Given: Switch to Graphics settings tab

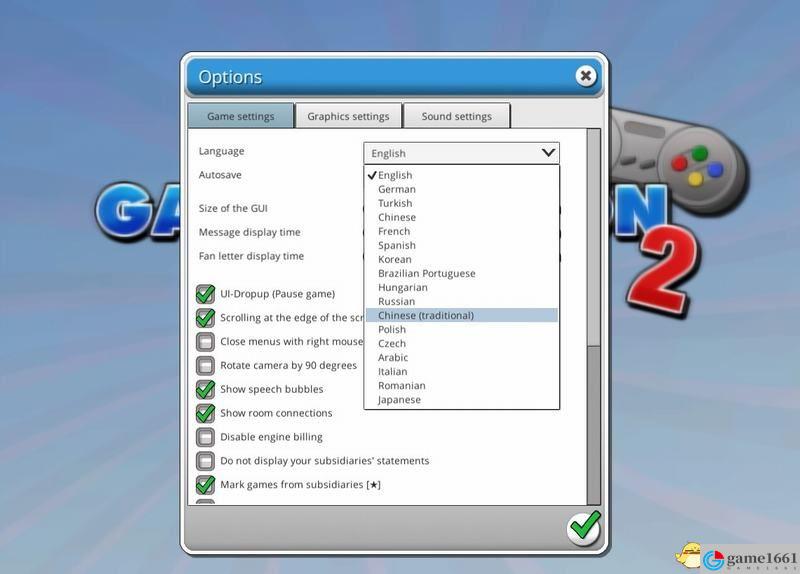Looking at the screenshot, I should (348, 116).
